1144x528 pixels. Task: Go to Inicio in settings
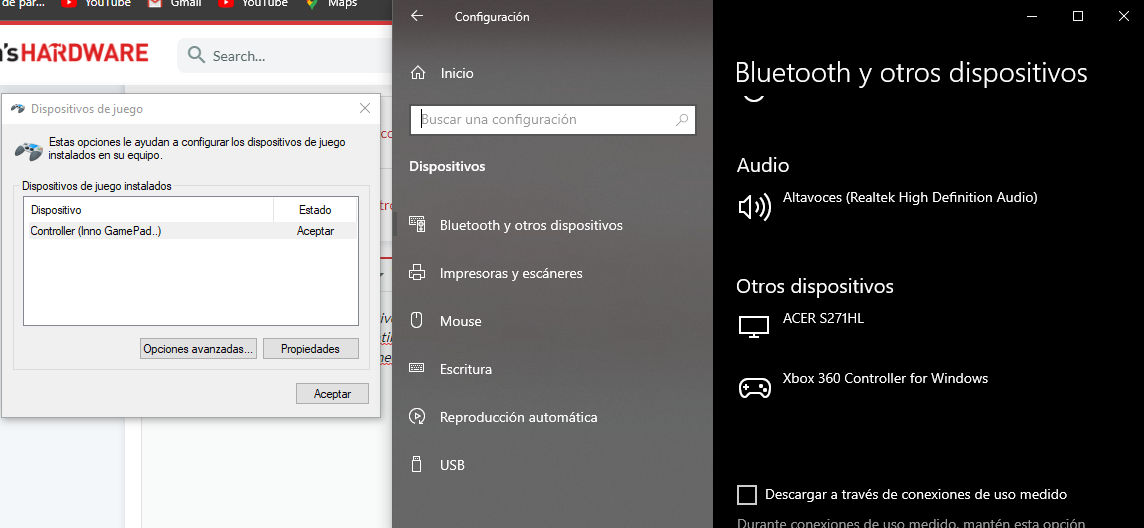click(457, 73)
